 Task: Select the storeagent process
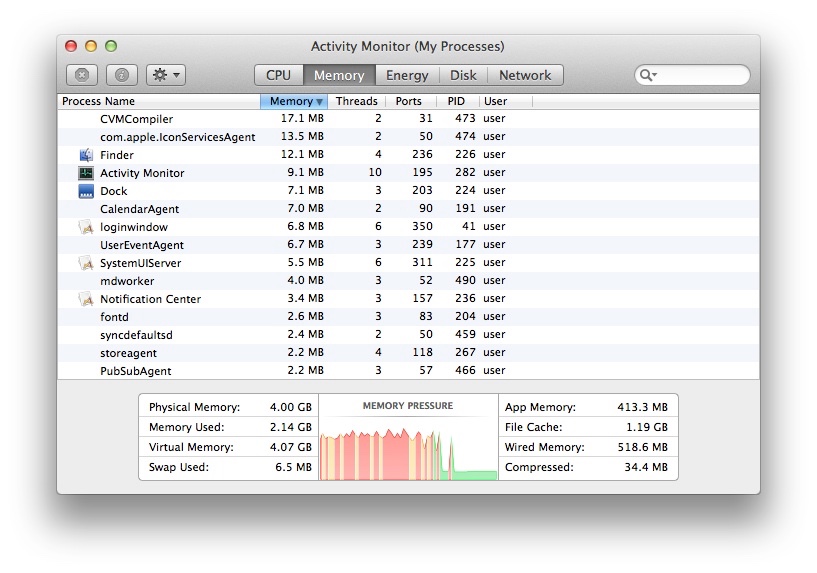tap(128, 353)
